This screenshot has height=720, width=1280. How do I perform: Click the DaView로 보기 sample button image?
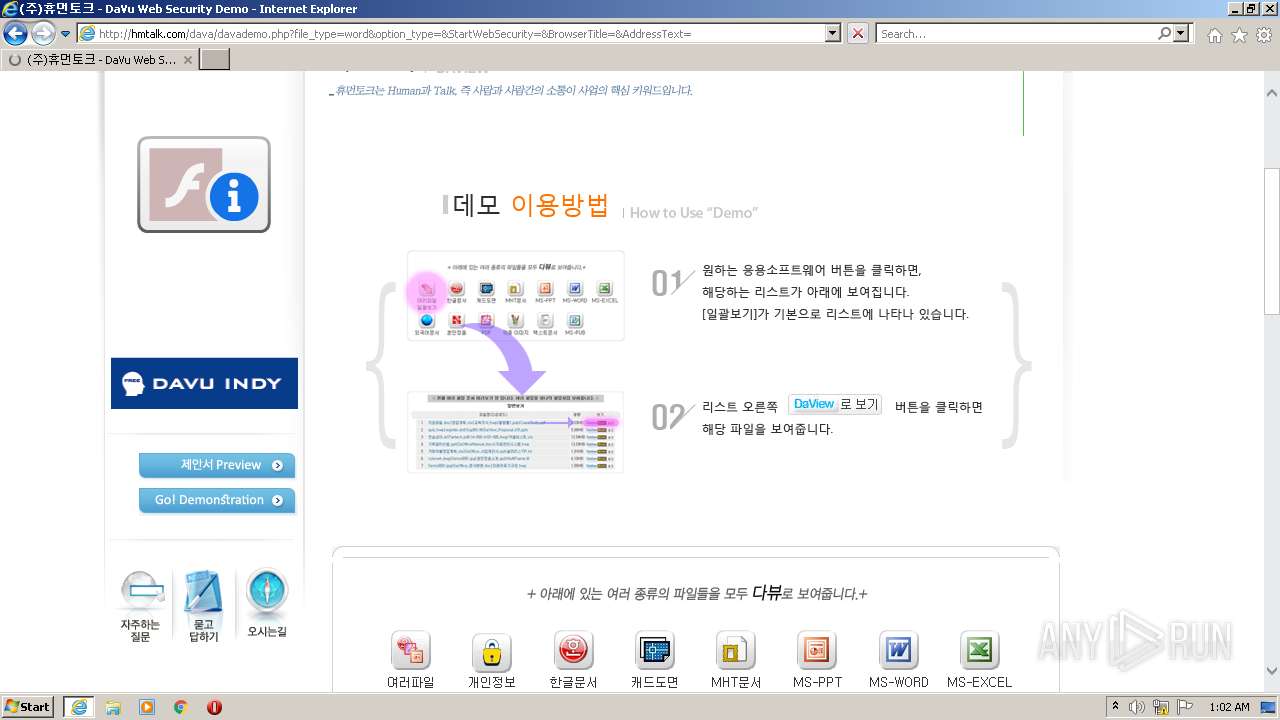point(835,404)
